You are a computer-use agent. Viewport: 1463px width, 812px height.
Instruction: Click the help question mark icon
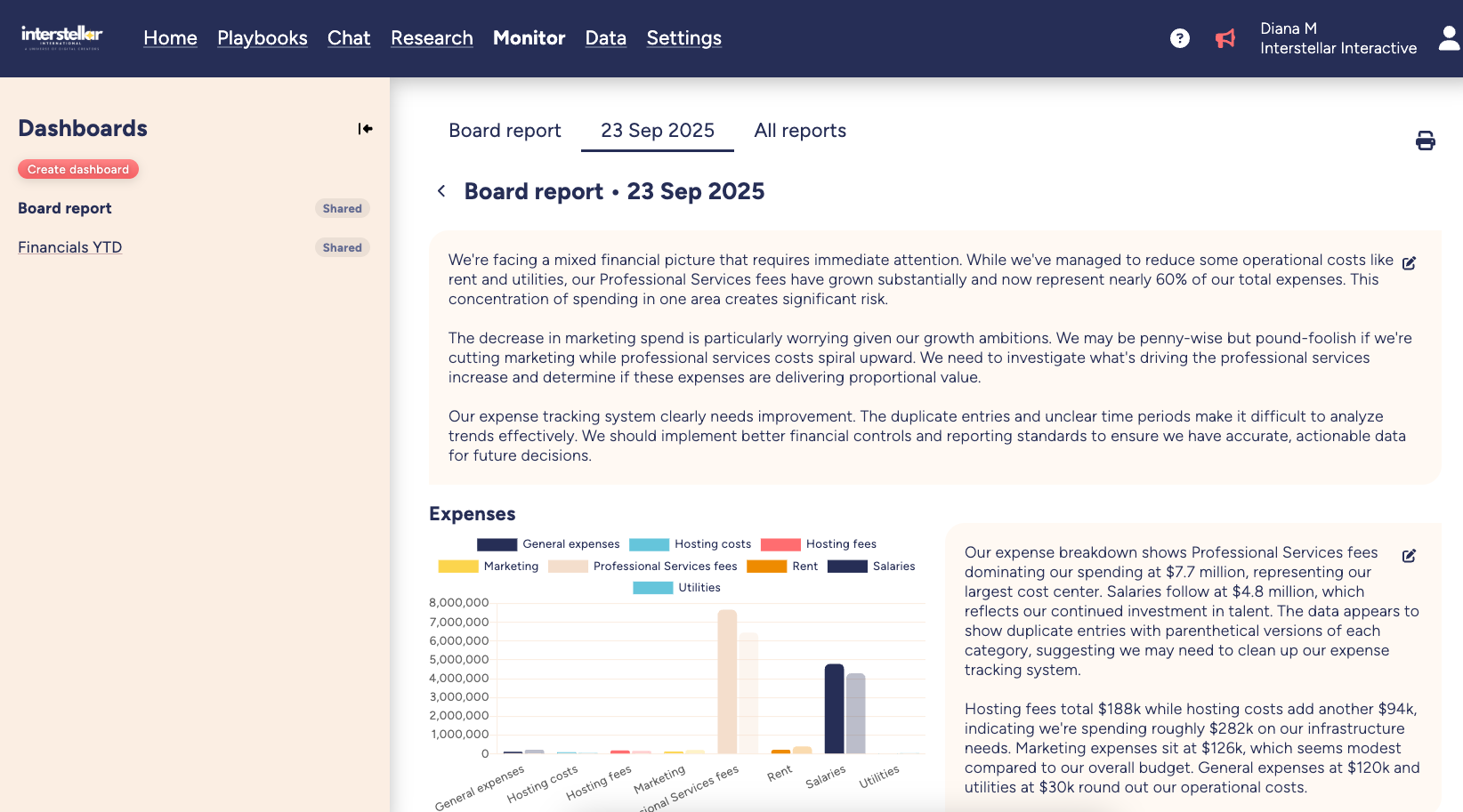(1179, 38)
